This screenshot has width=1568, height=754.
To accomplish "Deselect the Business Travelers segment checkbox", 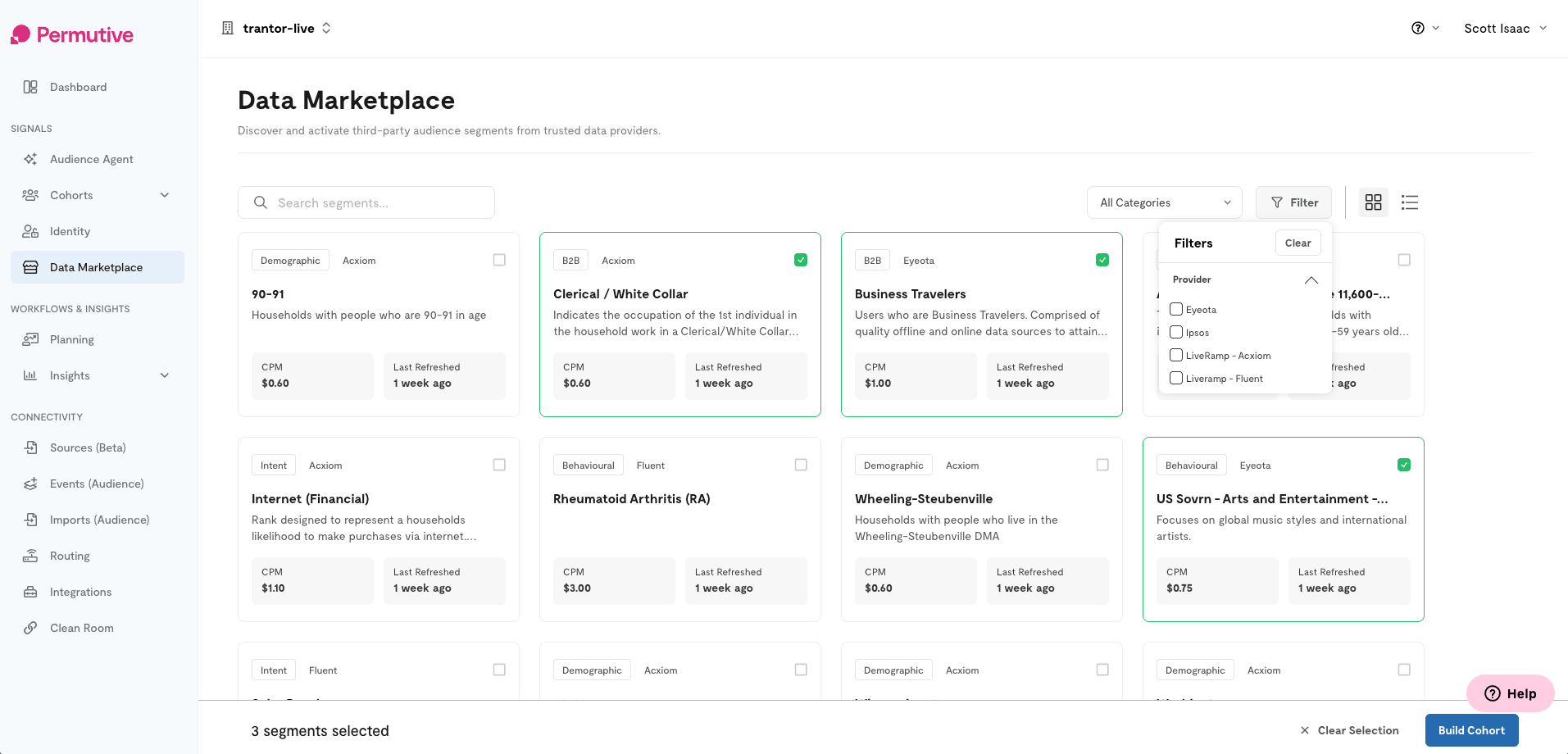I will (1102, 260).
